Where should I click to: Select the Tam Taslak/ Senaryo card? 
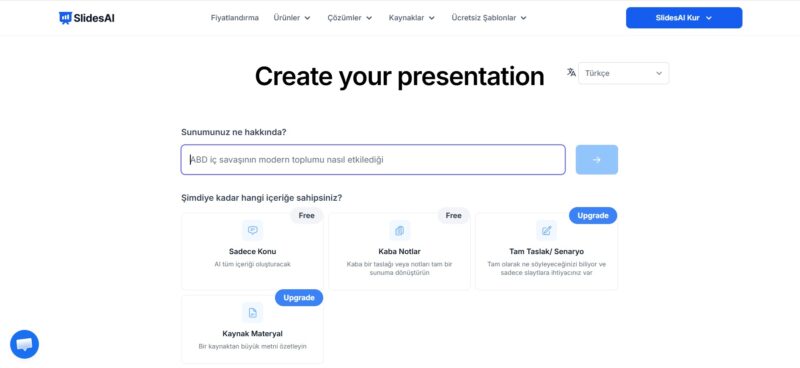click(546, 251)
